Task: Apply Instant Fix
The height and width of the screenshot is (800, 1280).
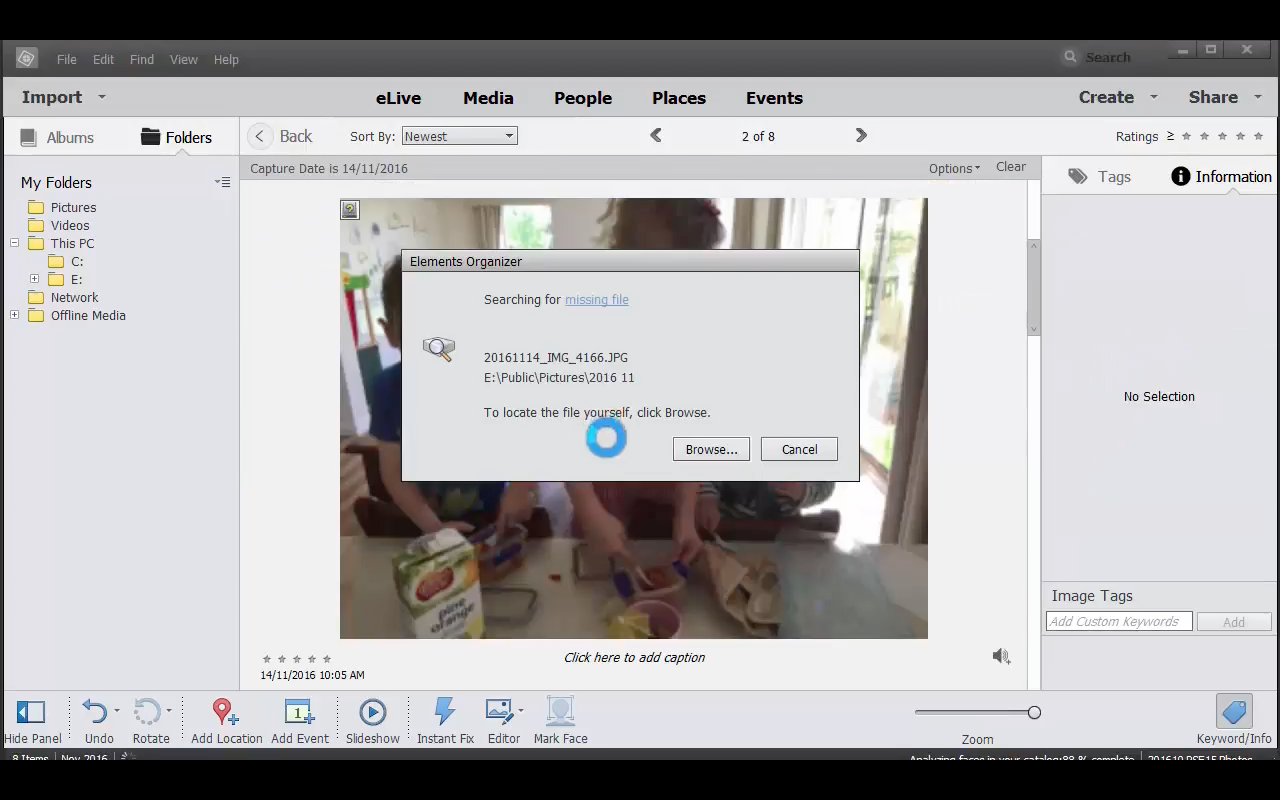Action: pos(444,712)
